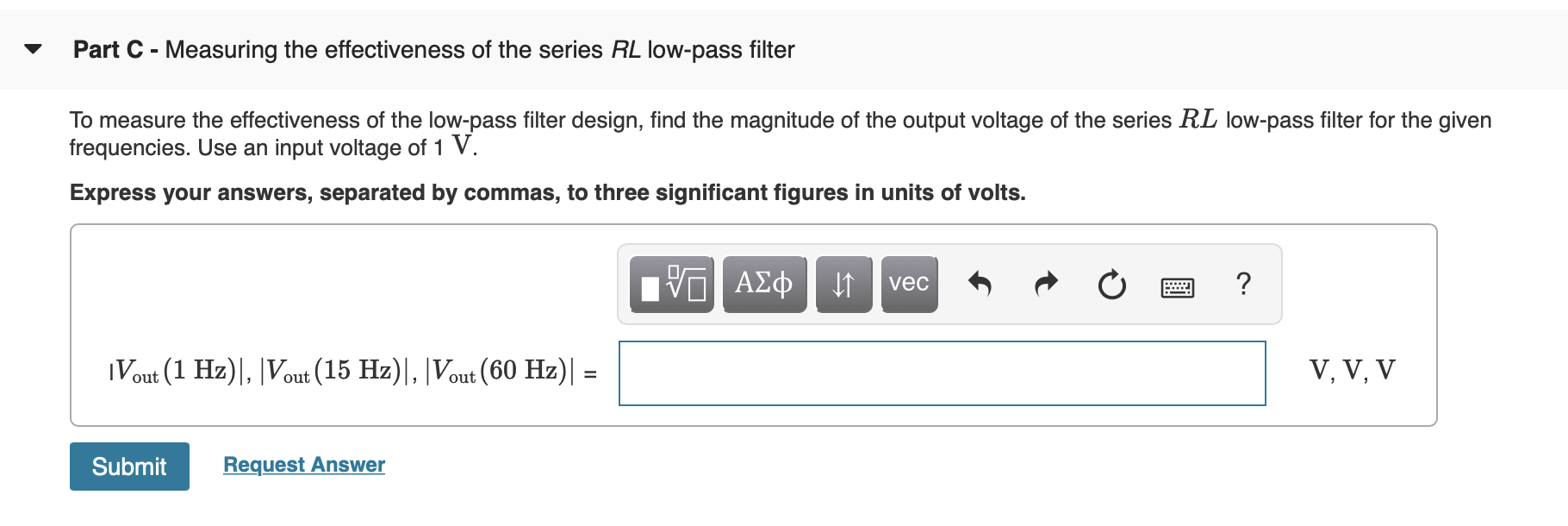The width and height of the screenshot is (1568, 526).
Task: Reset the answer field with circular arrow
Action: click(1111, 285)
